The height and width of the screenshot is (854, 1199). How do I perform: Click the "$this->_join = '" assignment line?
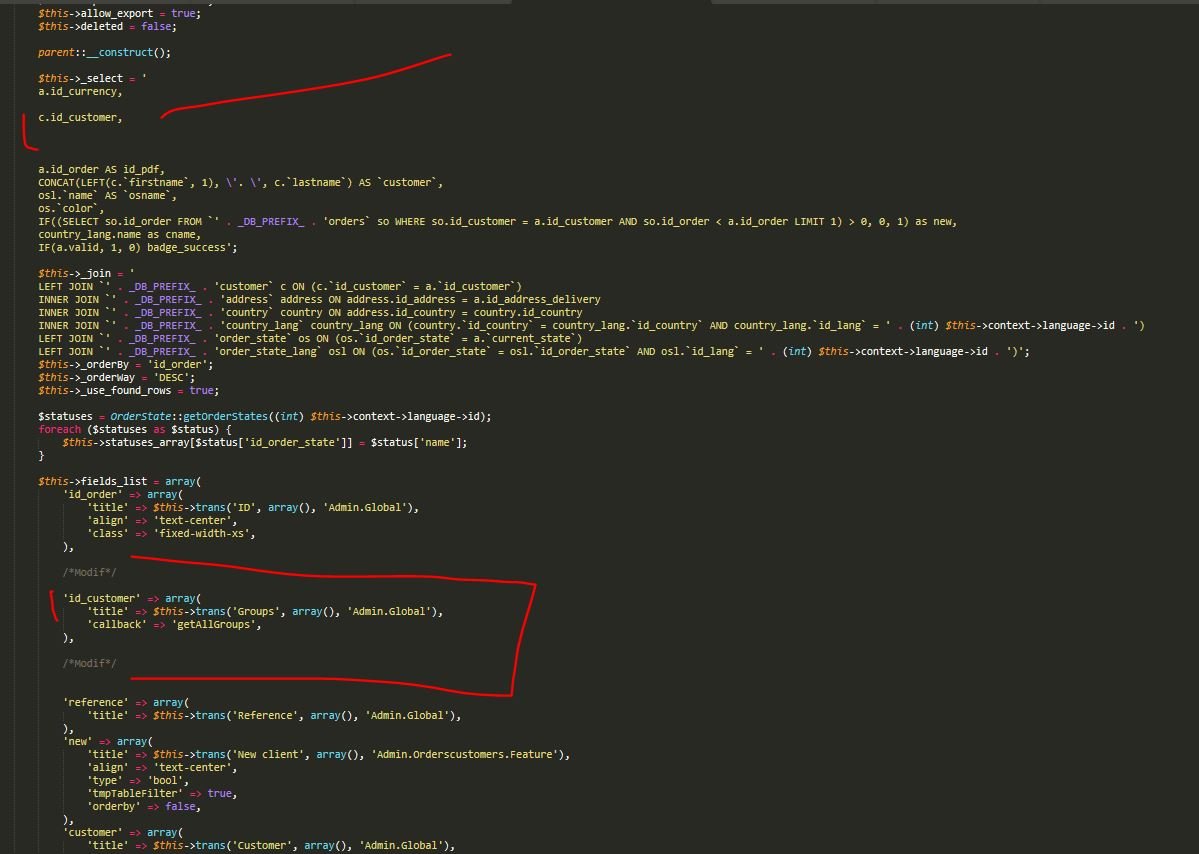(x=86, y=274)
